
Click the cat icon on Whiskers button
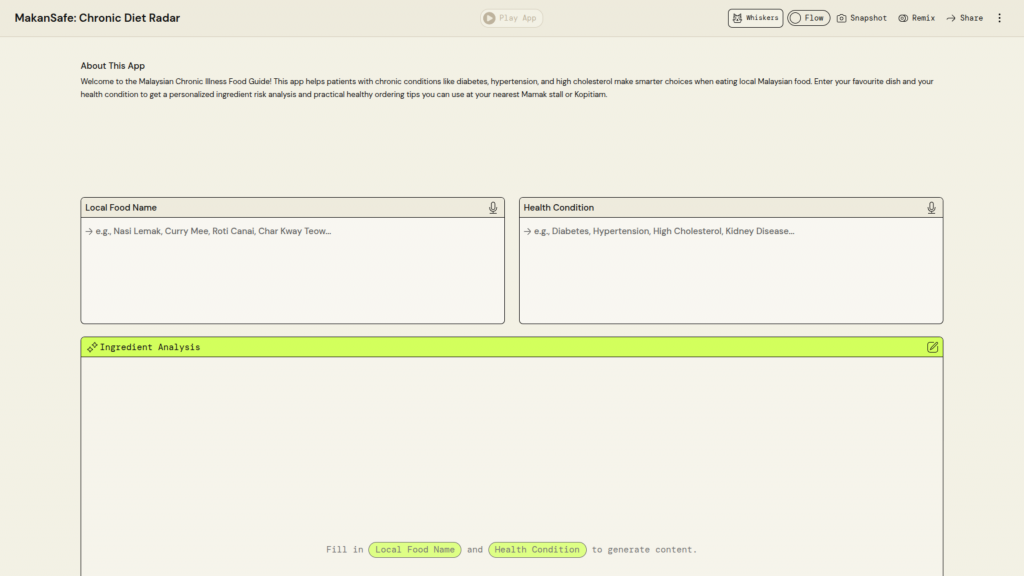coord(737,18)
